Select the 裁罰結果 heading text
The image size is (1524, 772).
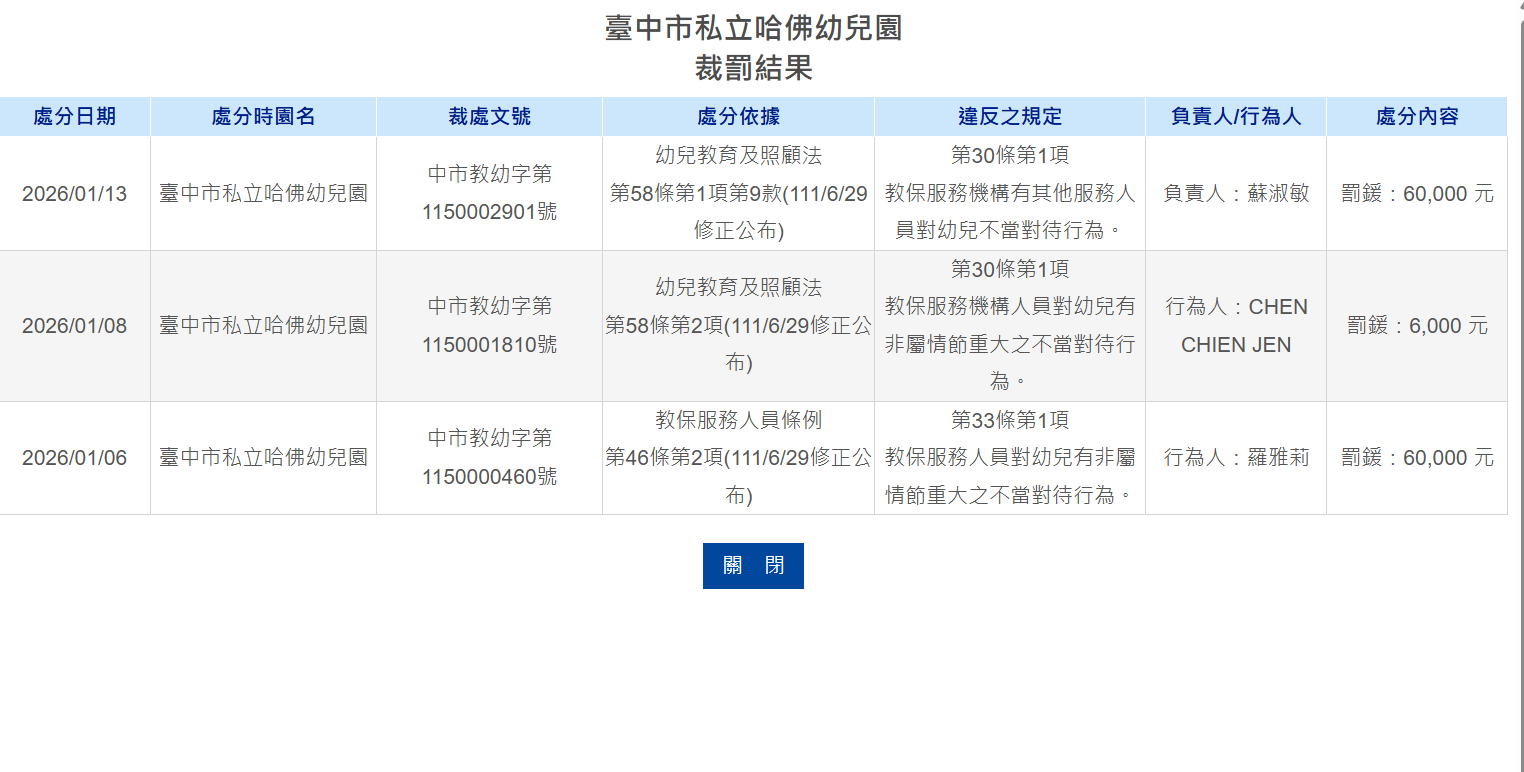click(753, 68)
